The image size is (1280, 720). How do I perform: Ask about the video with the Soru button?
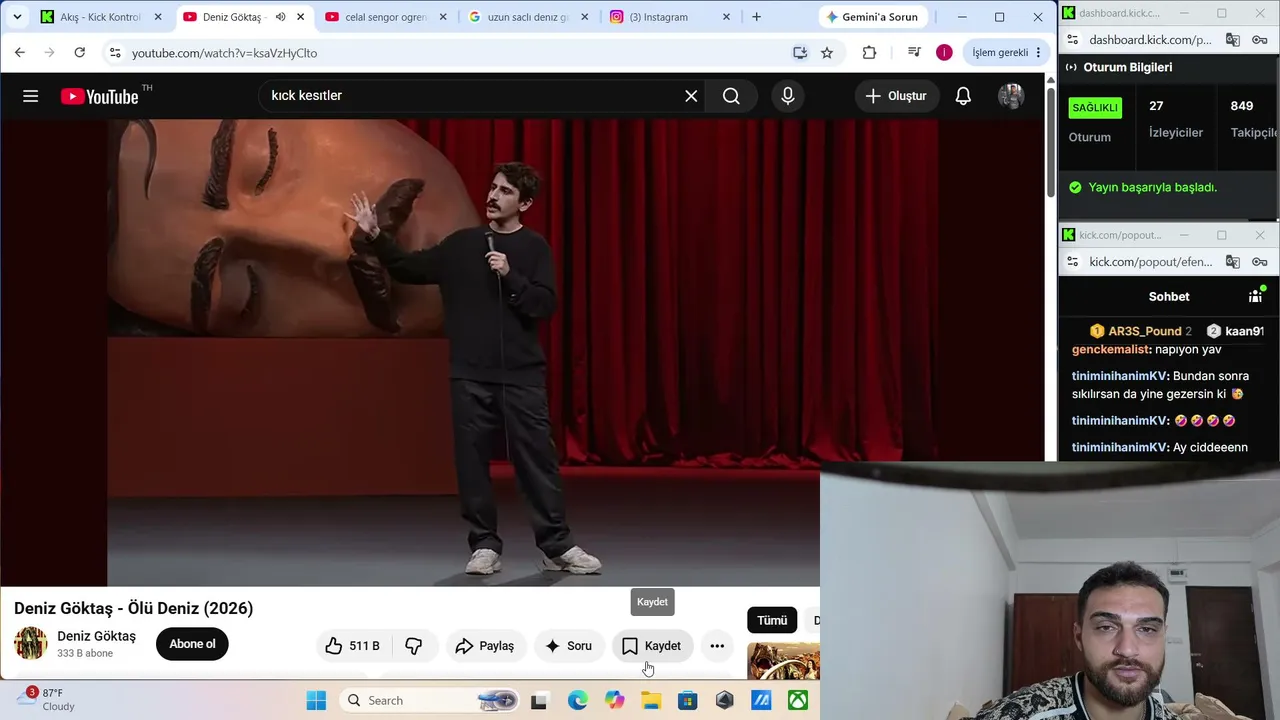pos(568,646)
